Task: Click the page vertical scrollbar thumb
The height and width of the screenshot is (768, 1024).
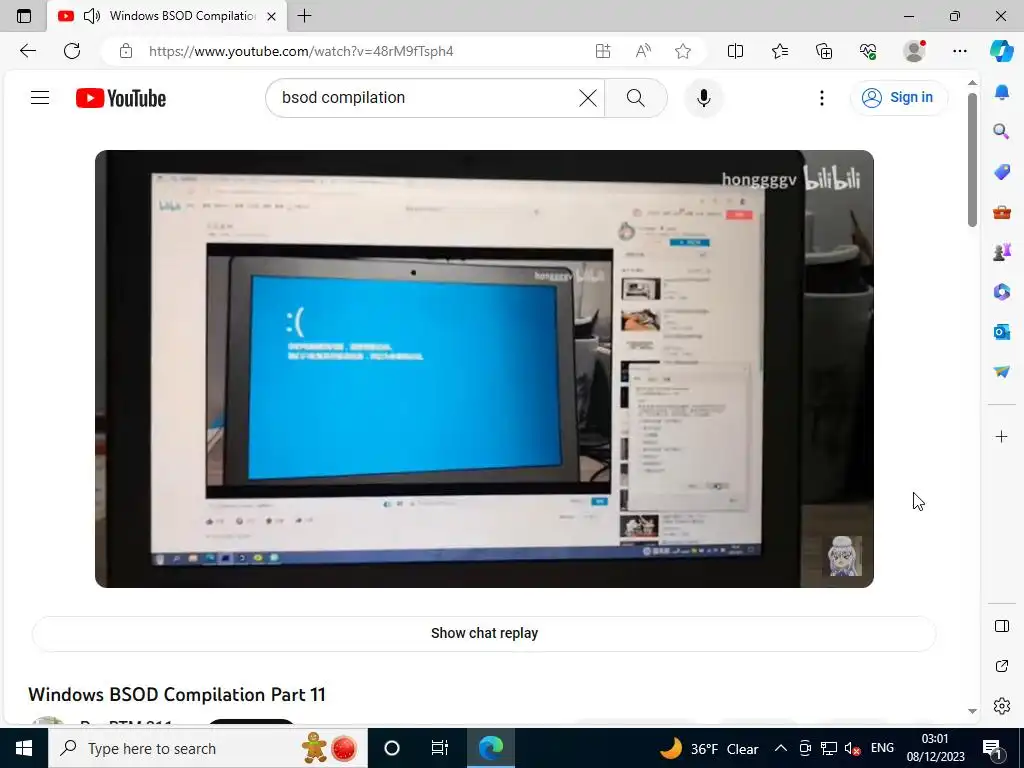Action: [x=972, y=160]
